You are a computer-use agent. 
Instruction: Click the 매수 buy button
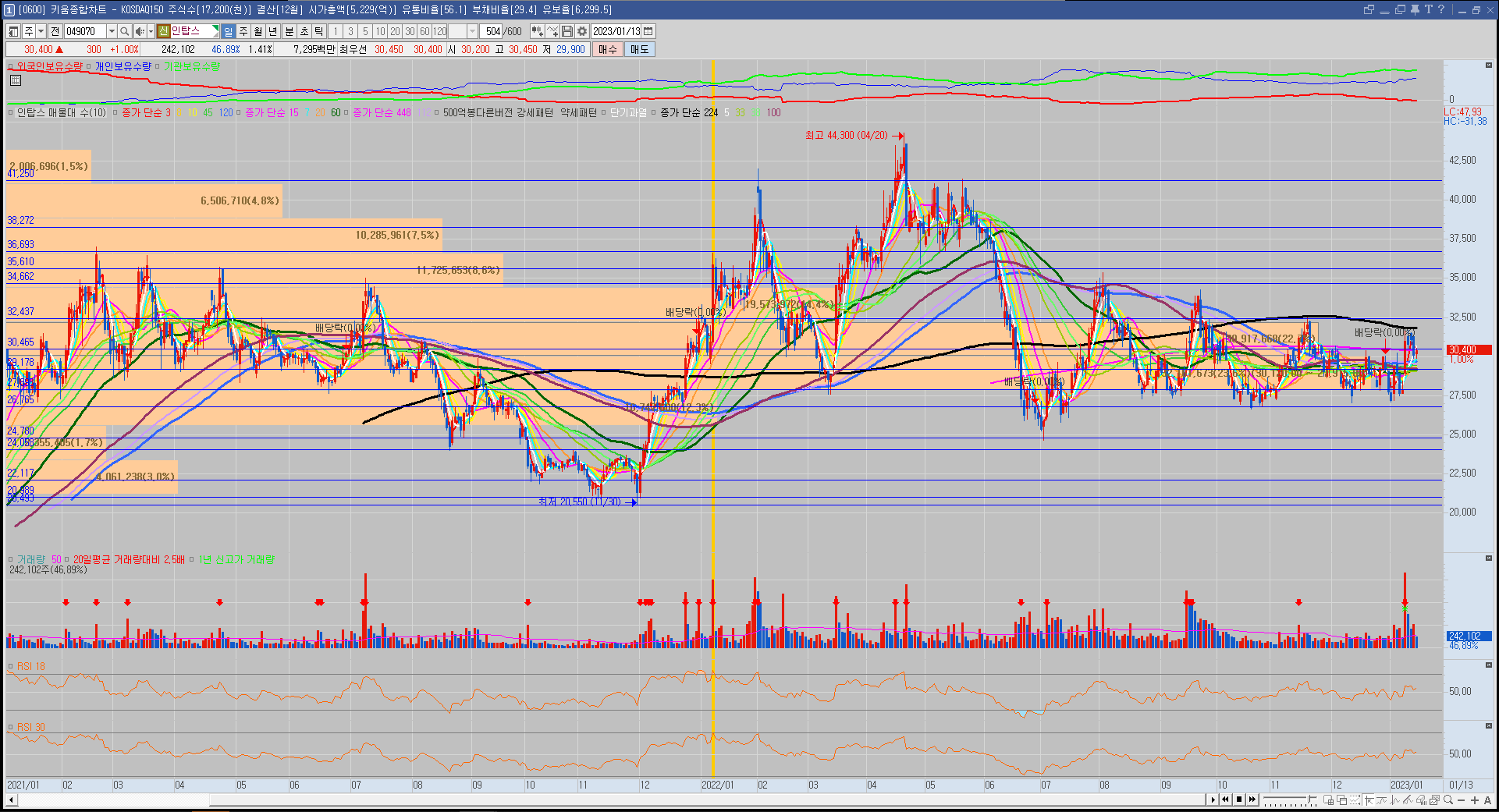(608, 49)
